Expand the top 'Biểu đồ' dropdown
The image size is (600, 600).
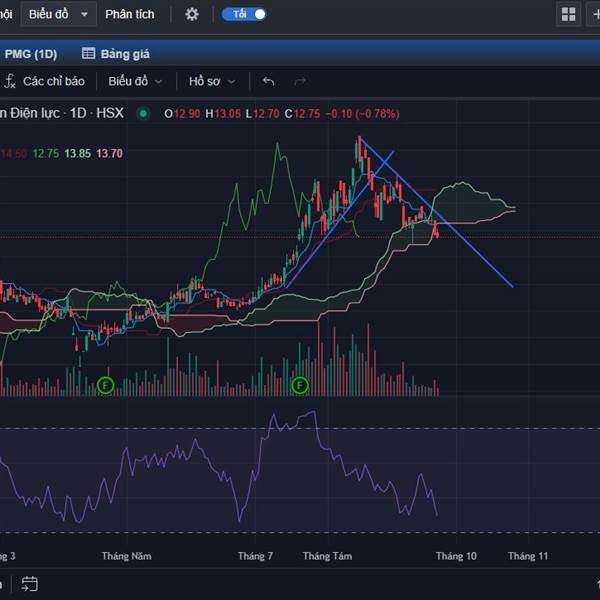pos(59,14)
